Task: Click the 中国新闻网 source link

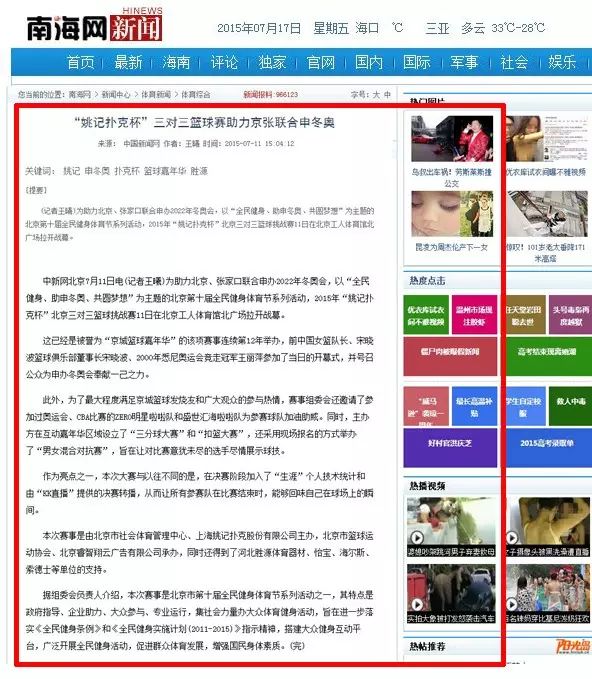Action: [x=141, y=143]
